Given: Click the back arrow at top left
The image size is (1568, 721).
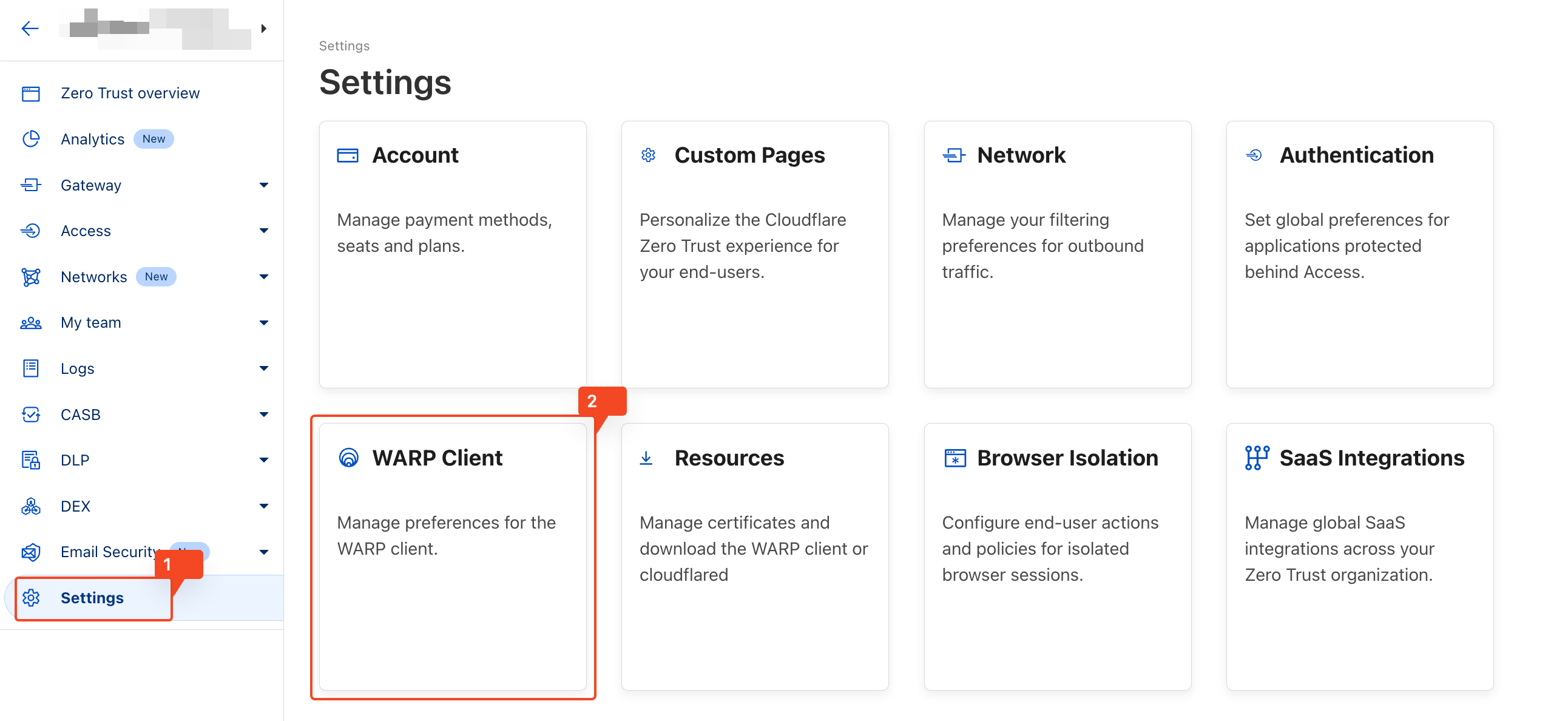Looking at the screenshot, I should (x=30, y=28).
